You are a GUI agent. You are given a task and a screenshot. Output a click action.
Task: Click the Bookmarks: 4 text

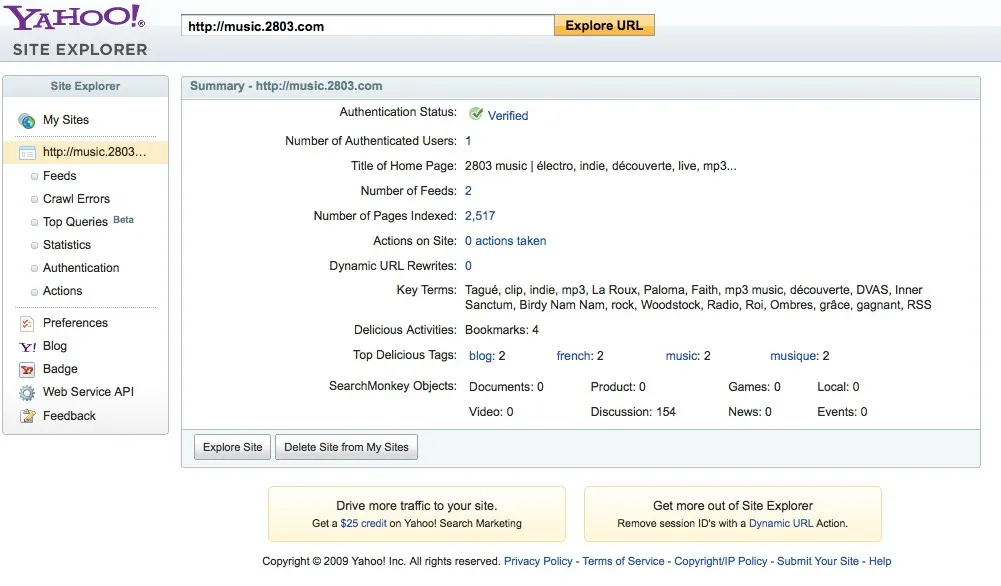[x=502, y=329]
